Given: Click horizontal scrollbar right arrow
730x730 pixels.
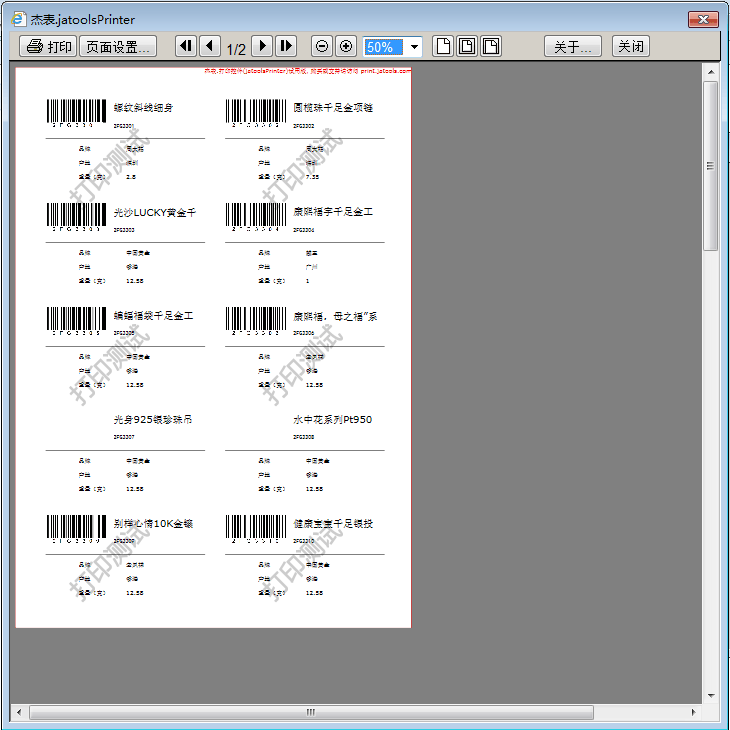Looking at the screenshot, I should [694, 712].
